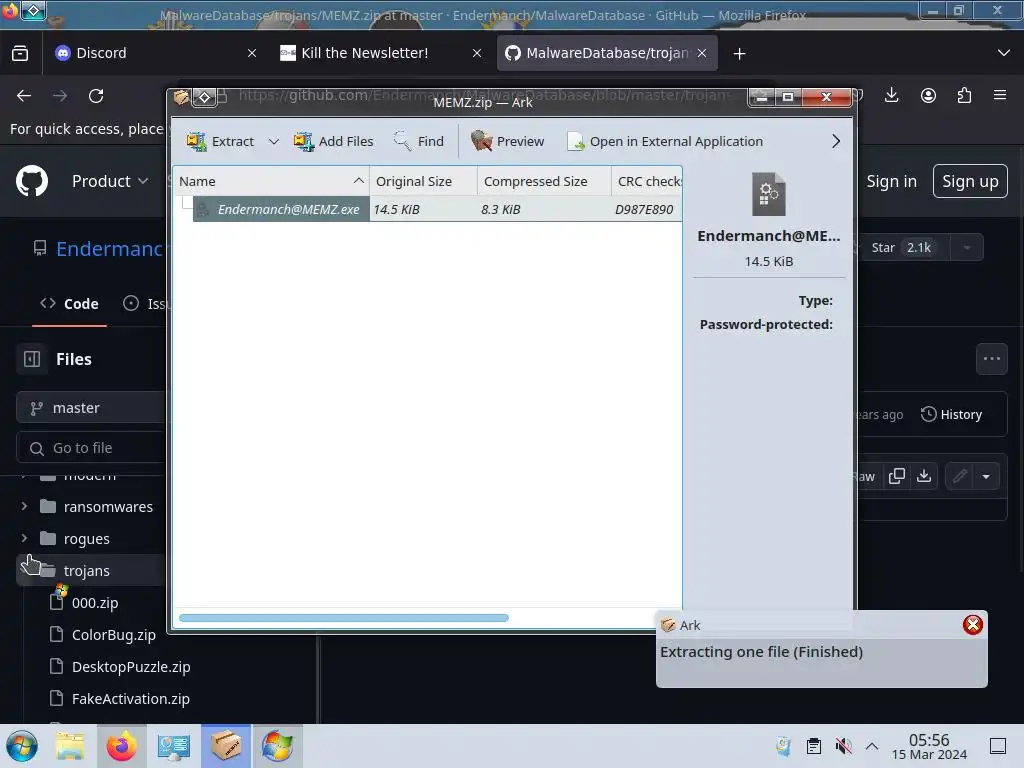Open a new Firefox tab
This screenshot has height=768, width=1024.
[739, 54]
